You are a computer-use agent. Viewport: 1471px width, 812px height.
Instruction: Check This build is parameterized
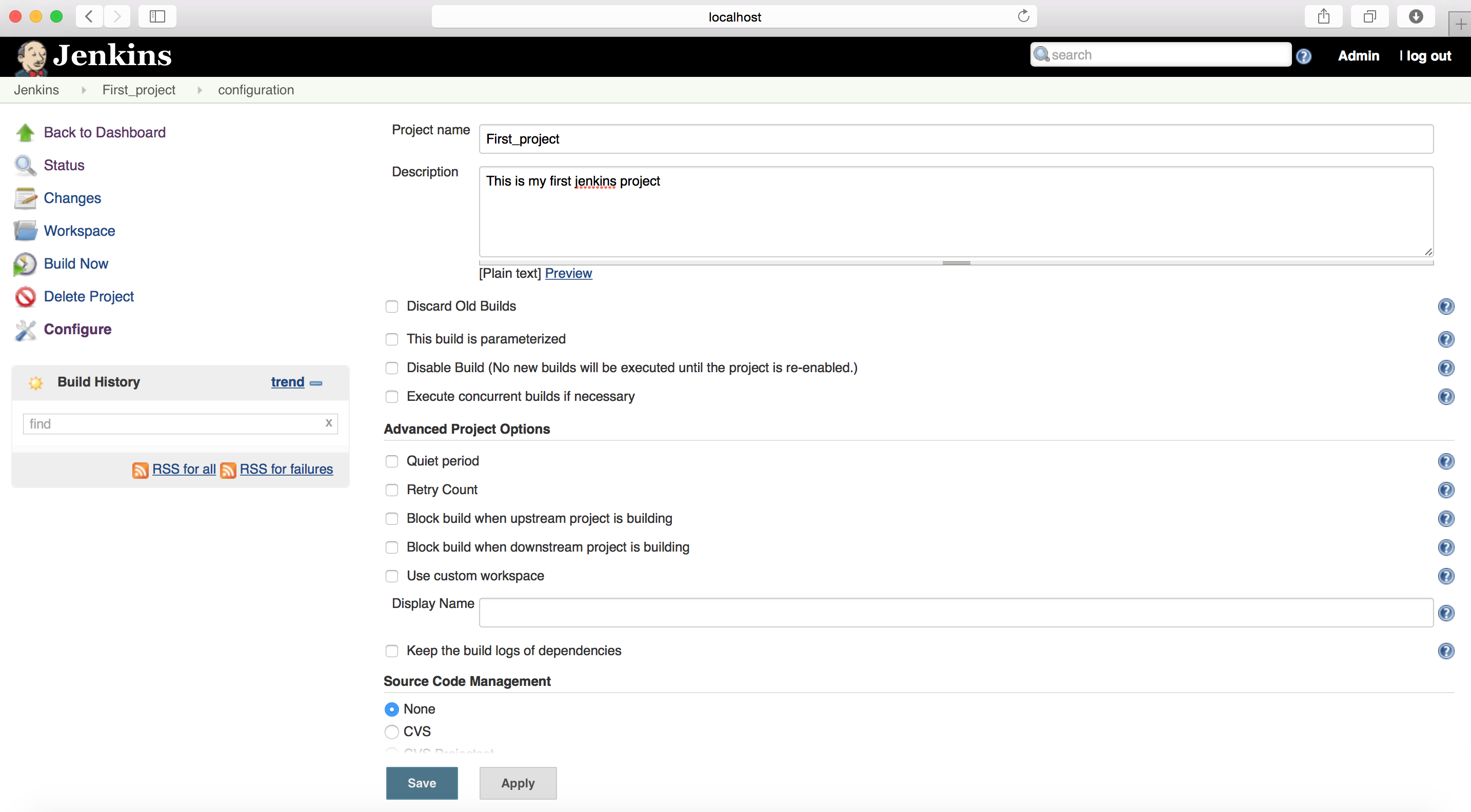pyautogui.click(x=391, y=339)
